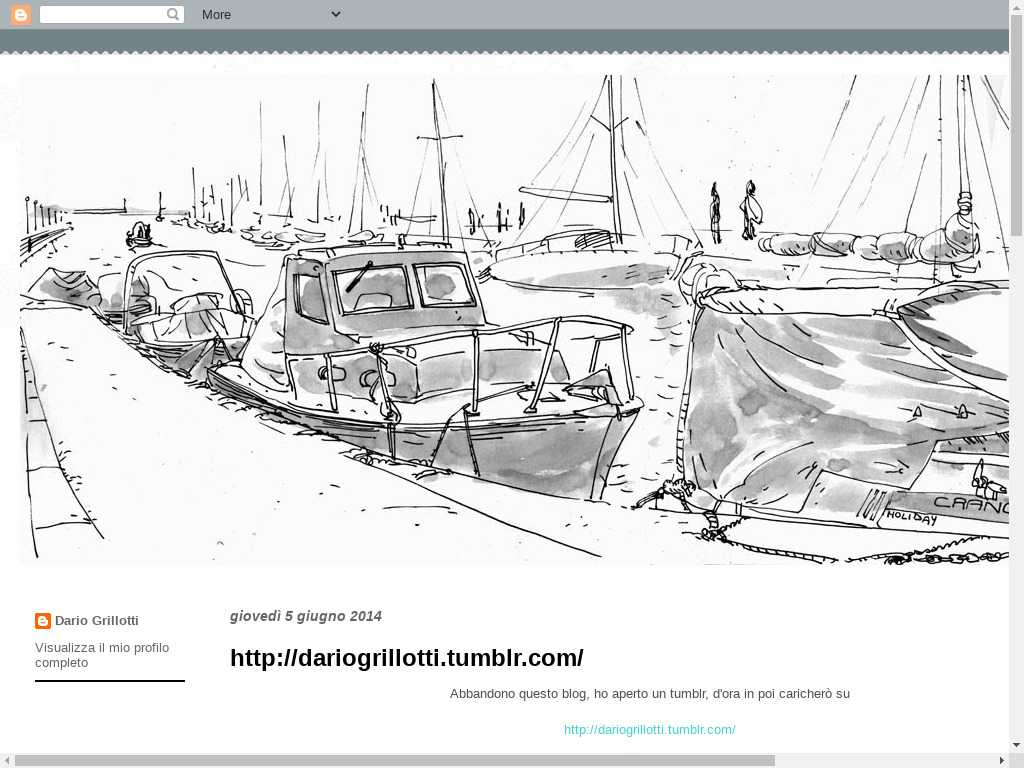This screenshot has height=768, width=1024.
Task: Click the horizontal scrollbar thumb
Action: (x=394, y=760)
